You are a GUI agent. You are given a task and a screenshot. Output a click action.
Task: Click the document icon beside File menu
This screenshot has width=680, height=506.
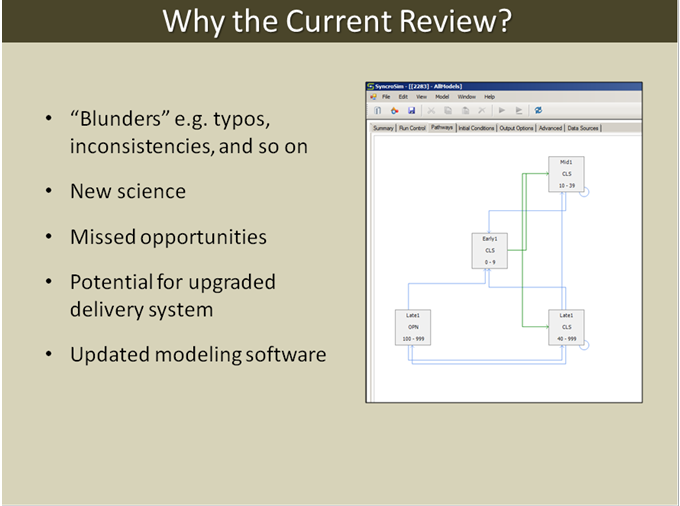[373, 97]
